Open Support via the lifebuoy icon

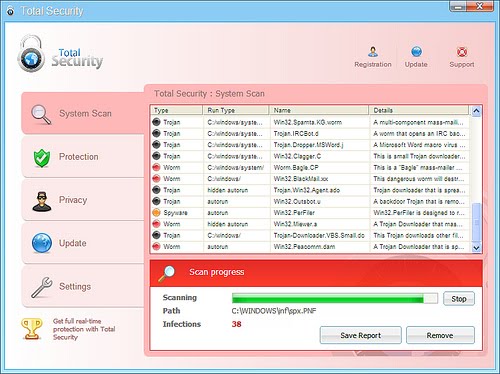coord(462,52)
